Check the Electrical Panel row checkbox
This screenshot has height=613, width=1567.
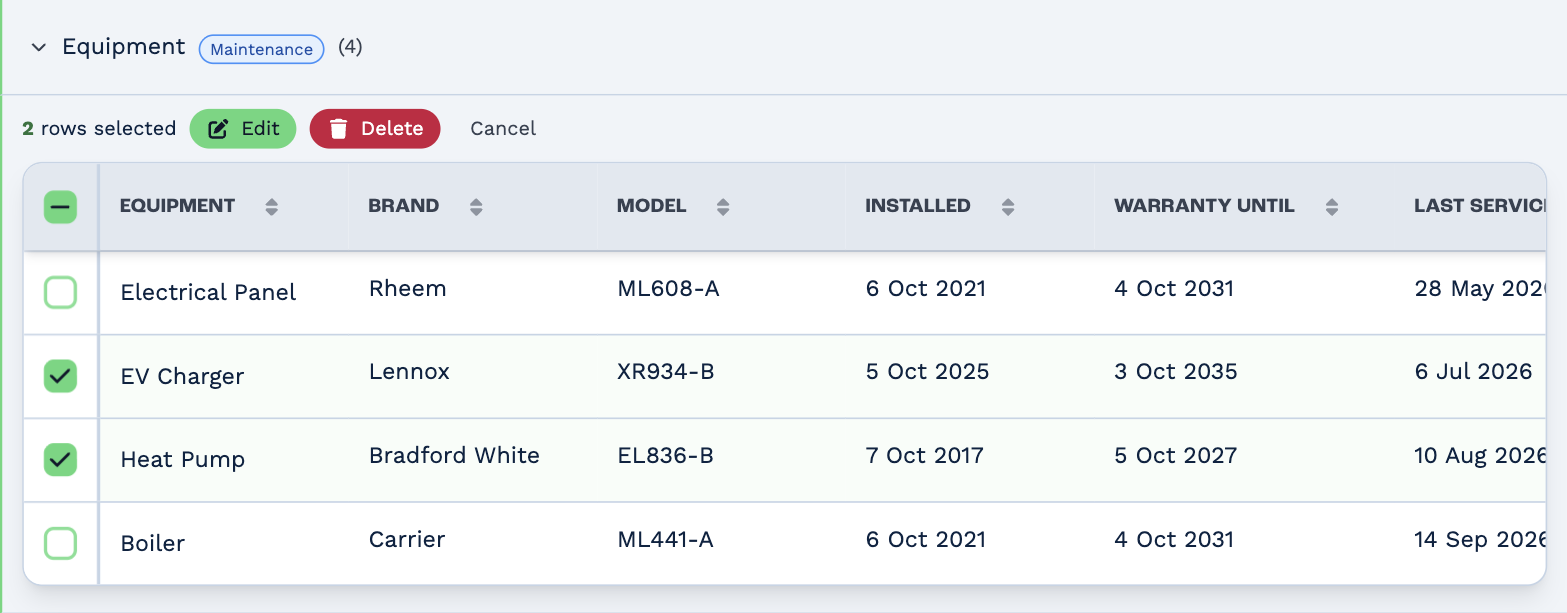pyautogui.click(x=60, y=292)
